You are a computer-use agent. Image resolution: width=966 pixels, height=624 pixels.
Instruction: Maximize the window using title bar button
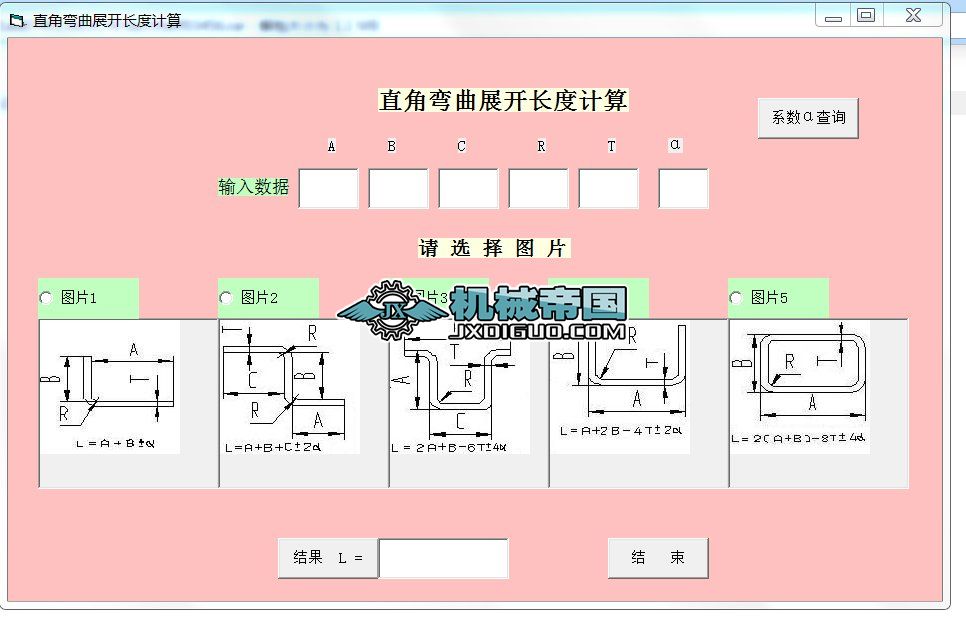coord(866,15)
